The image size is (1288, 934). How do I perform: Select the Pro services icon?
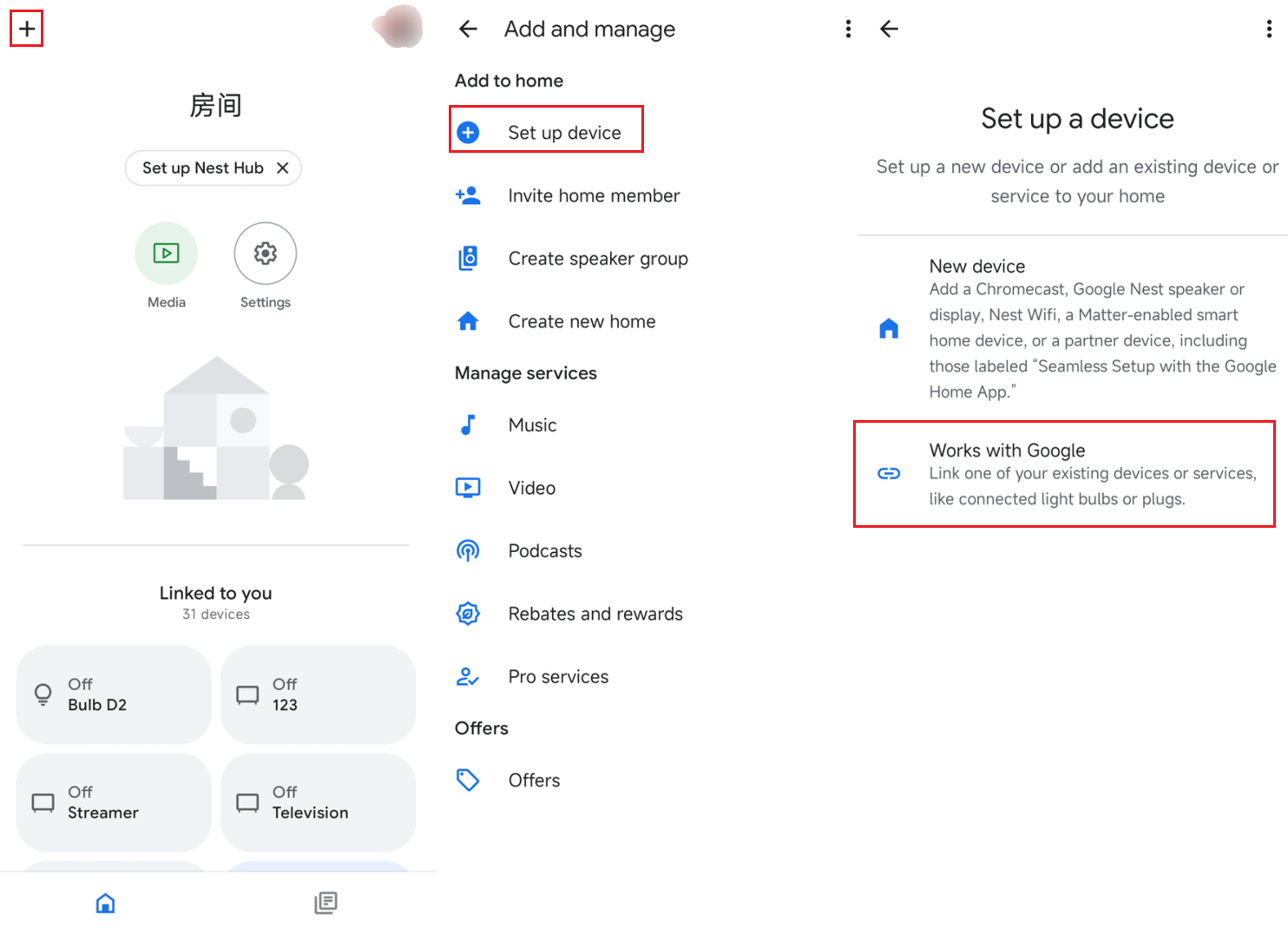[x=469, y=676]
